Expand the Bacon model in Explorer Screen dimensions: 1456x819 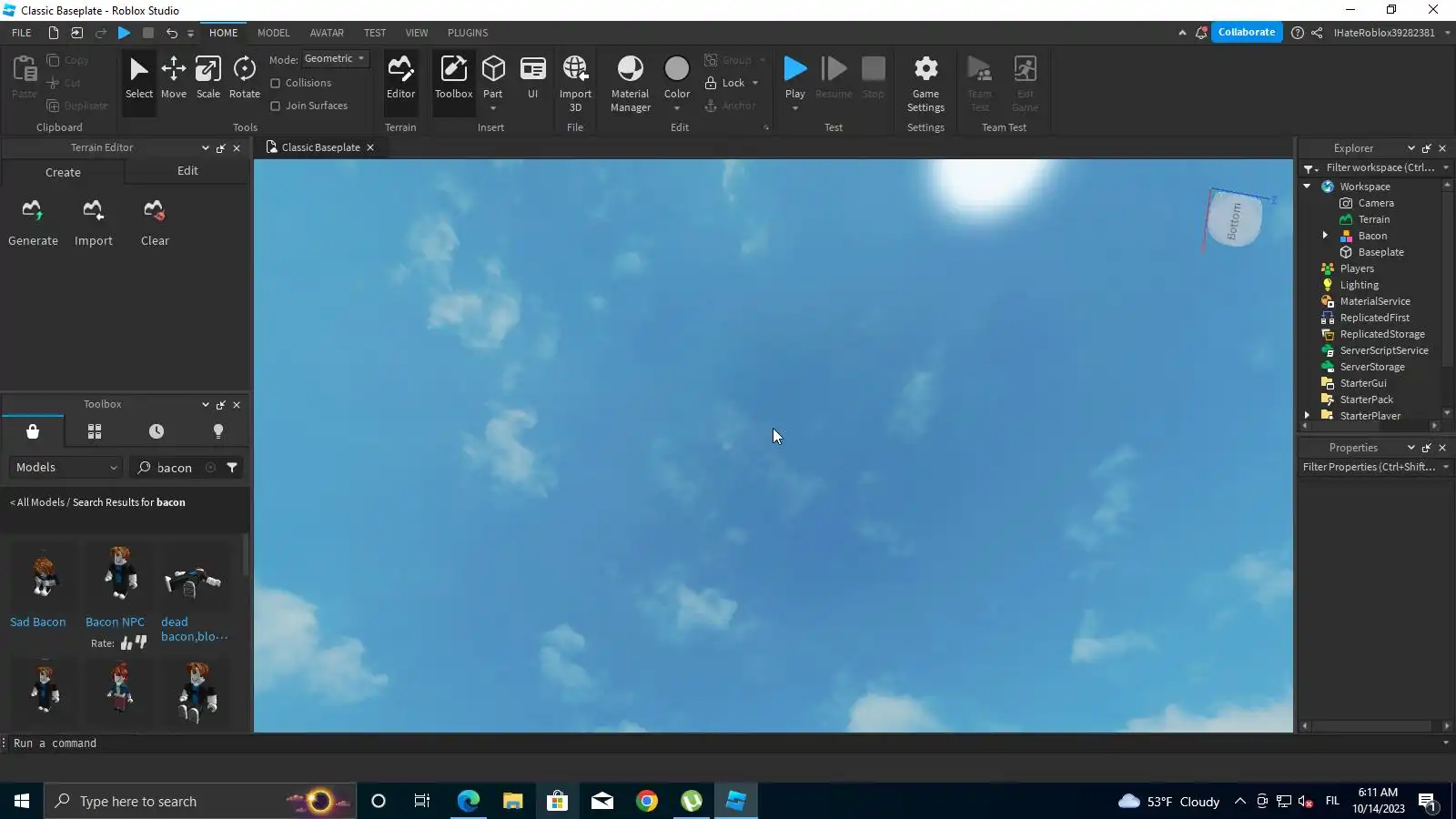coord(1325,236)
